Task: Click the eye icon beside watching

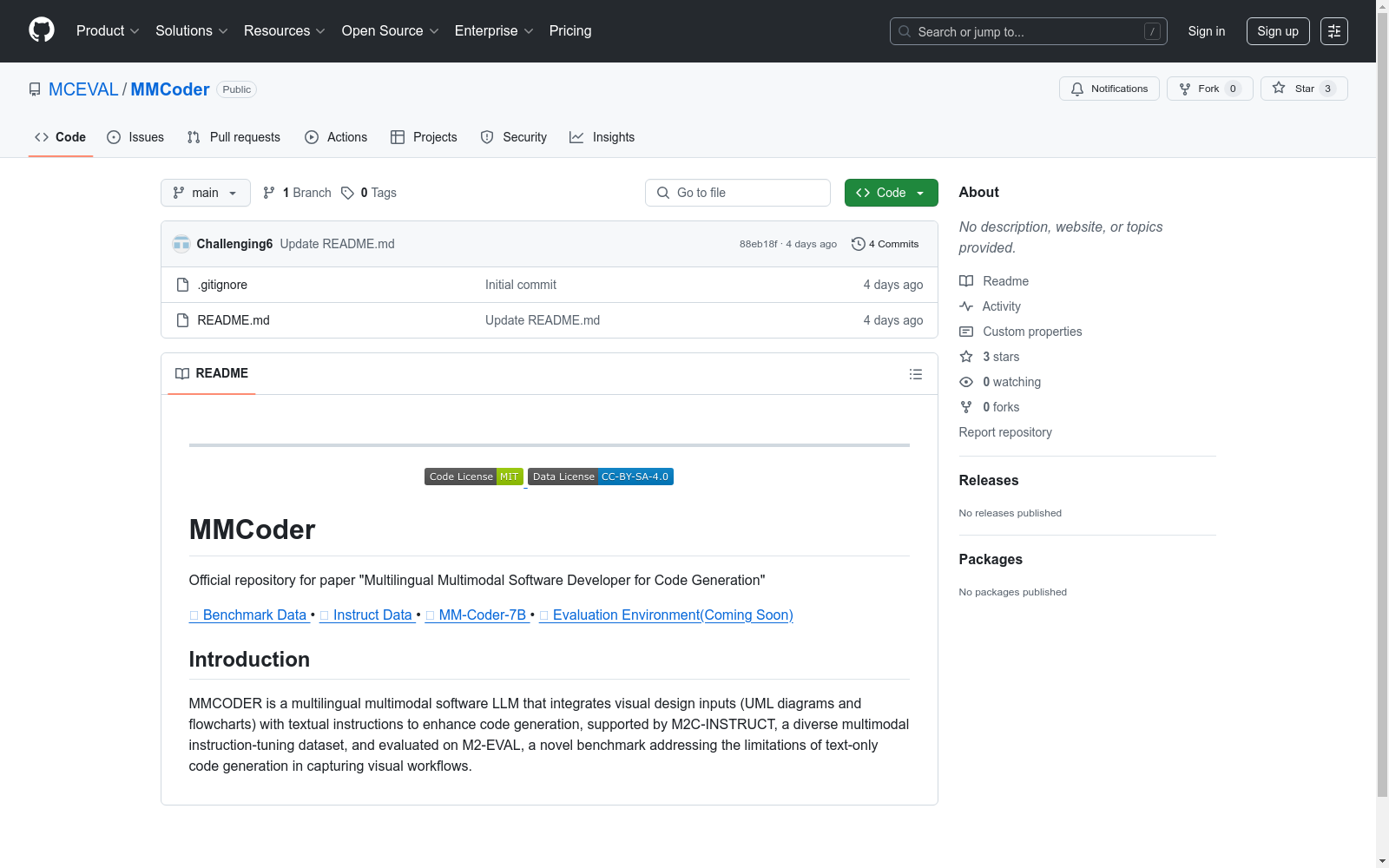Action: pyautogui.click(x=966, y=382)
